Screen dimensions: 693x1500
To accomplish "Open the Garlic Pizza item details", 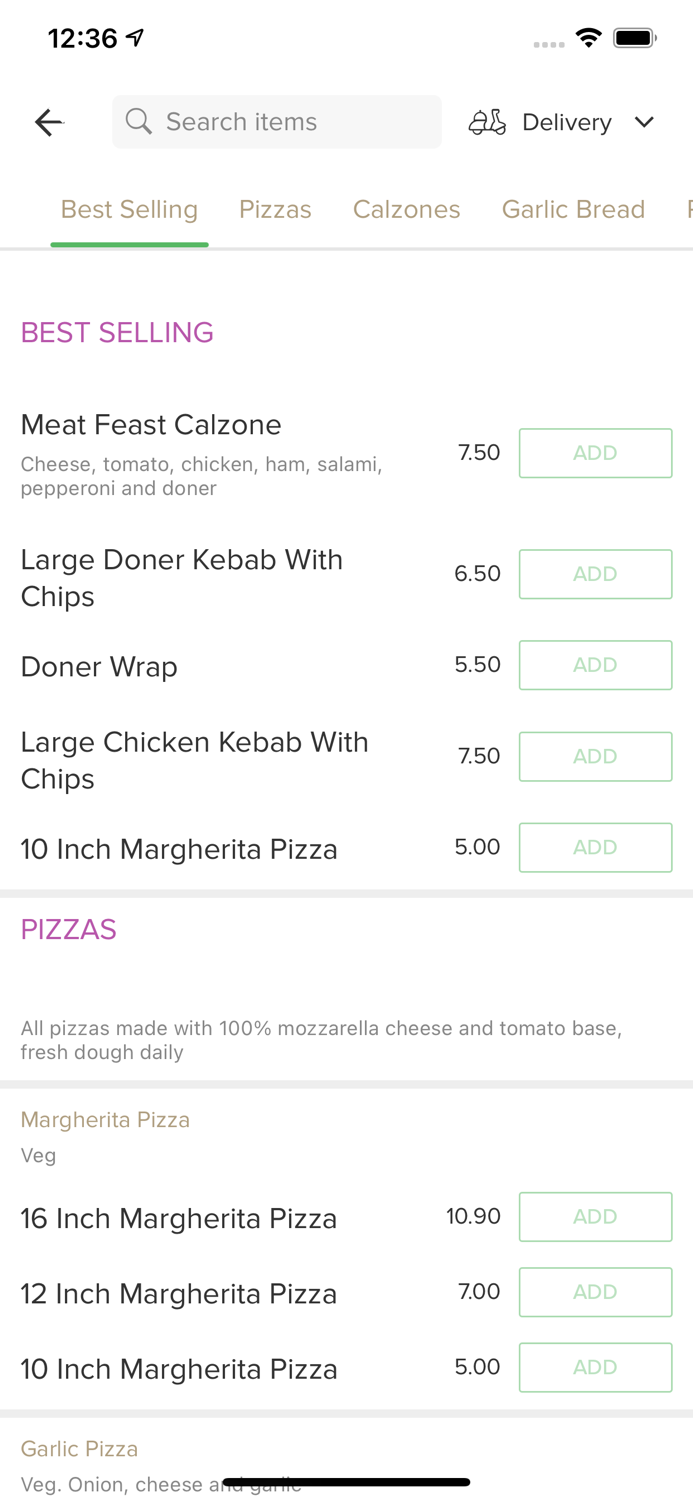I will pos(79,1448).
